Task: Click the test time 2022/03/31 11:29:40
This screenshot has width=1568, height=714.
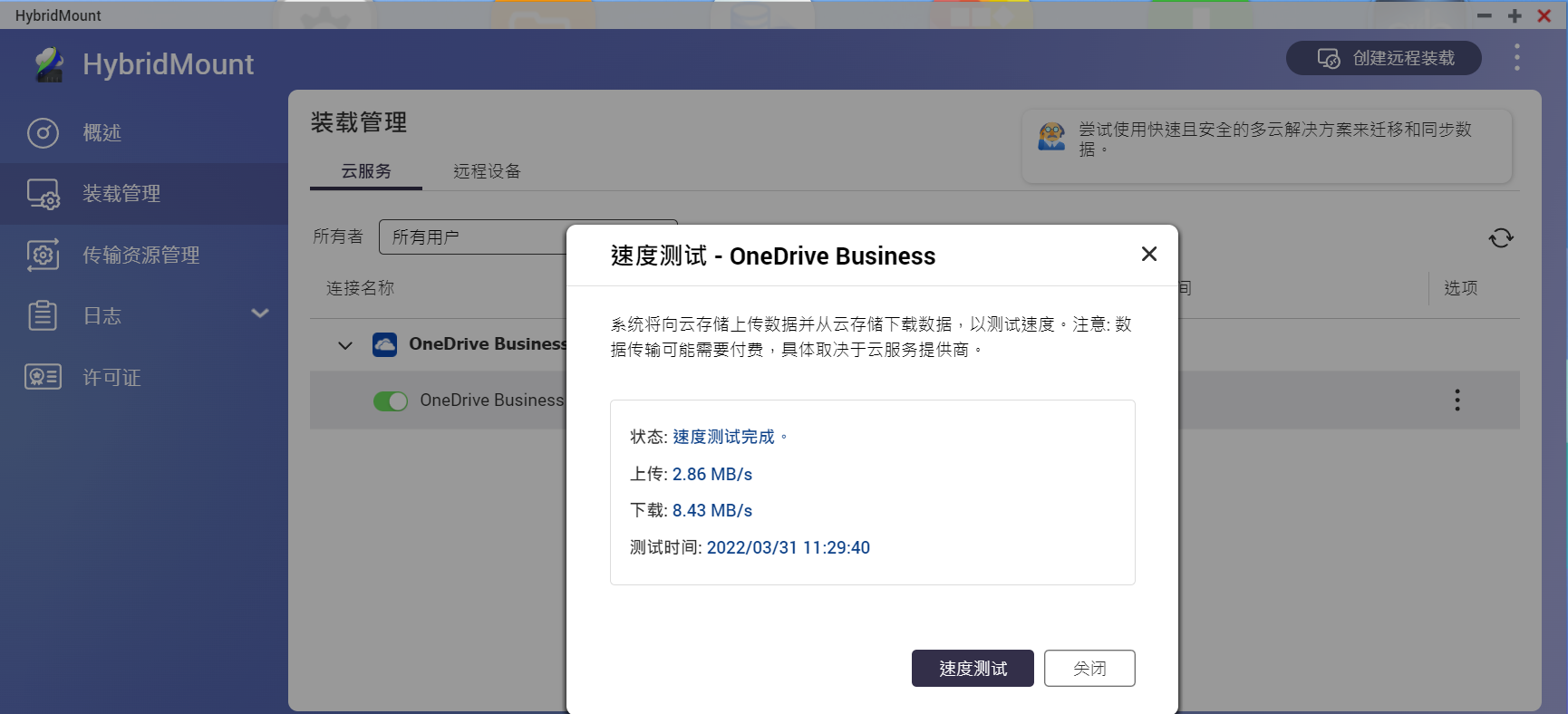Action: [x=789, y=548]
